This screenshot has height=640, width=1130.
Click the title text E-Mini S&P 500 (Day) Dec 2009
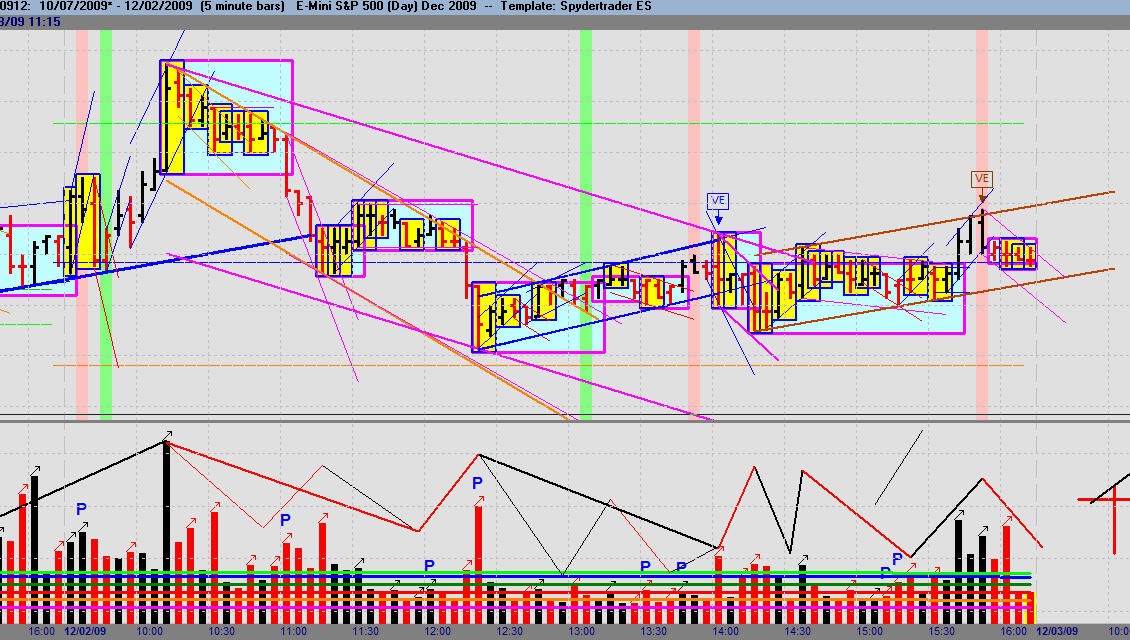tap(386, 6)
